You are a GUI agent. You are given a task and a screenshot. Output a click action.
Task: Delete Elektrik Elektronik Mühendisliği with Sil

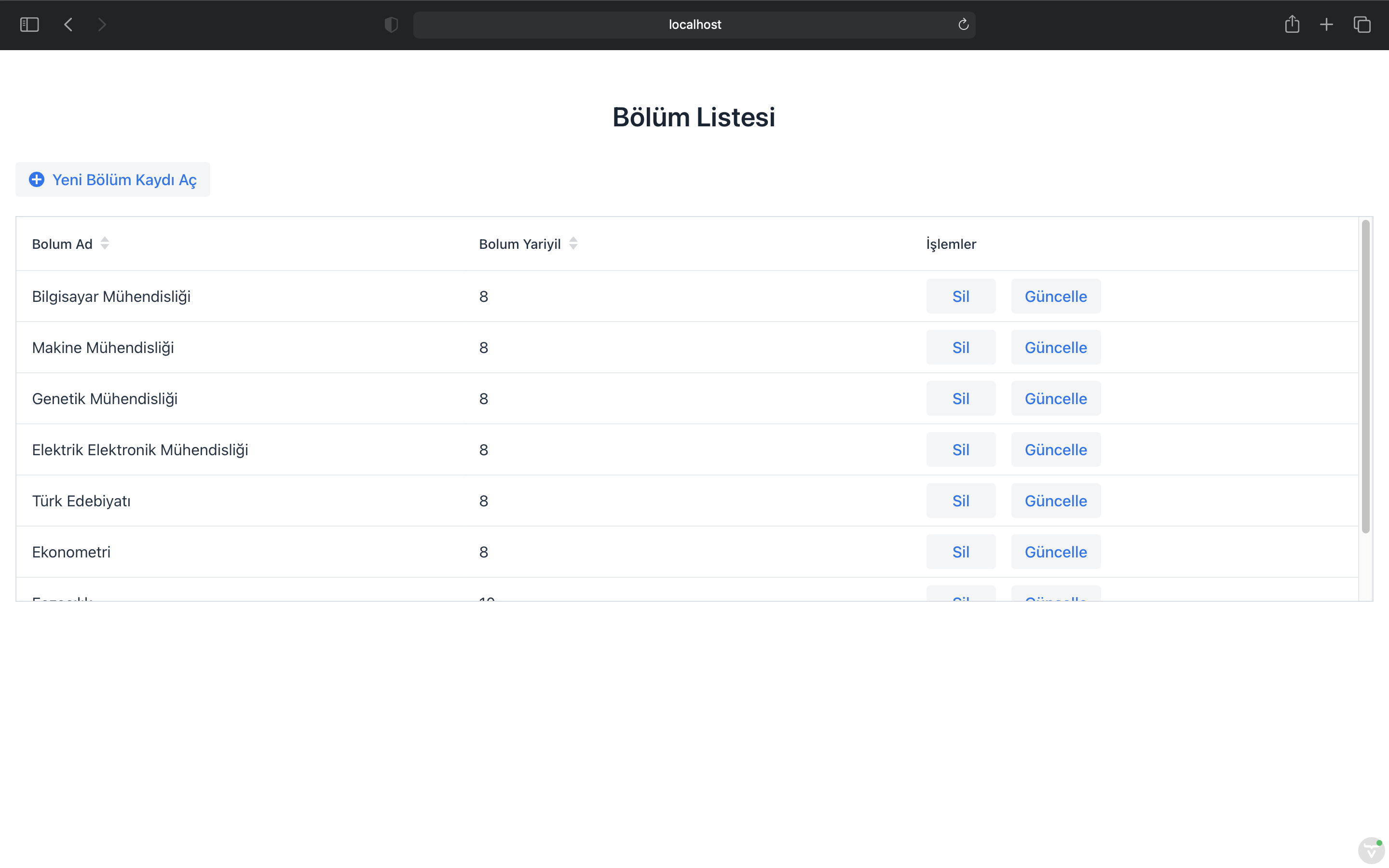pos(961,449)
